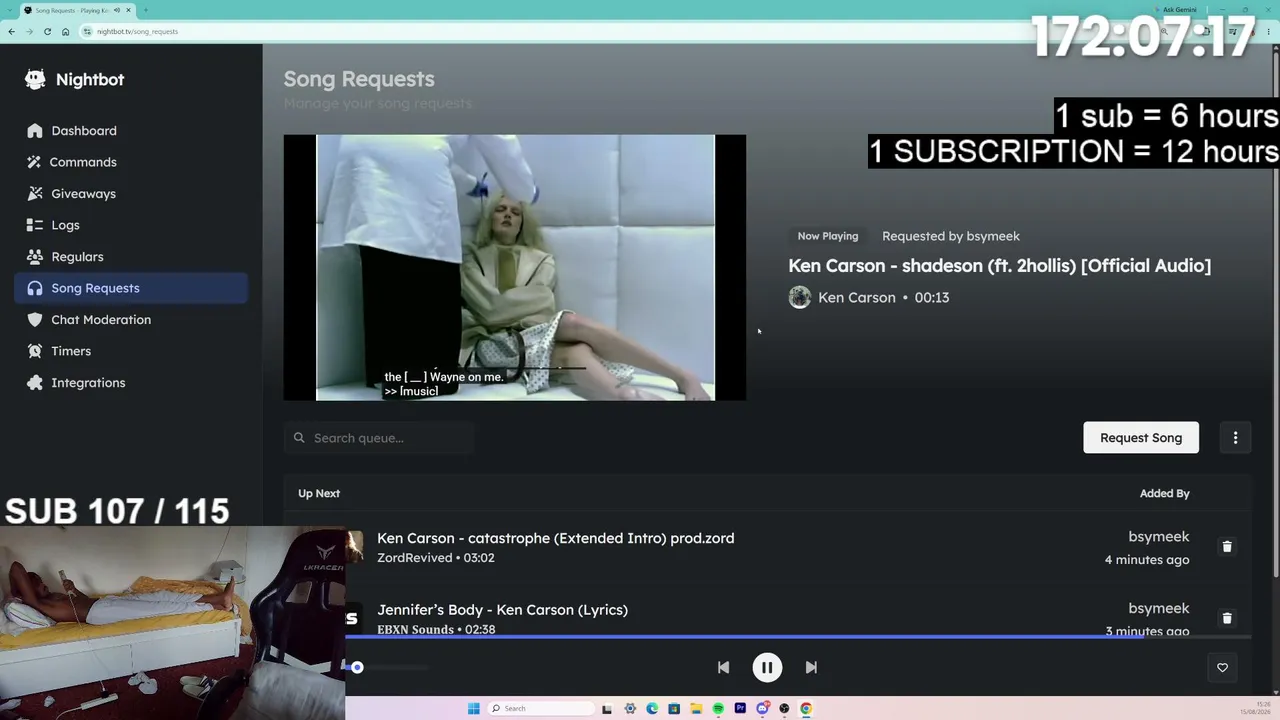Image resolution: width=1280 pixels, height=720 pixels.
Task: Click the heart icon to favorite the song
Action: 1222,667
